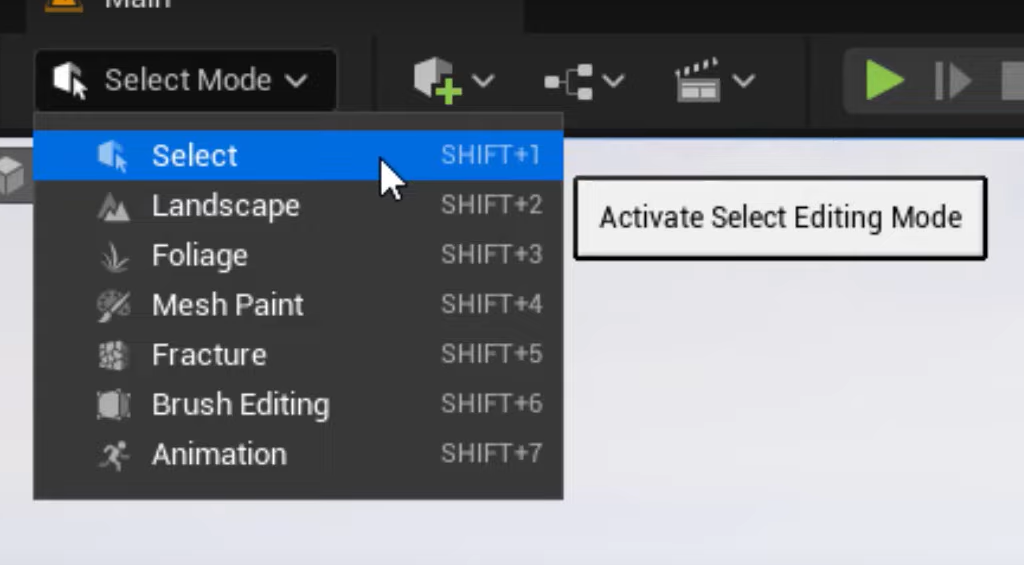Switch to Fracture editing mode
Screen dimensions: 1024x565
tap(298, 355)
